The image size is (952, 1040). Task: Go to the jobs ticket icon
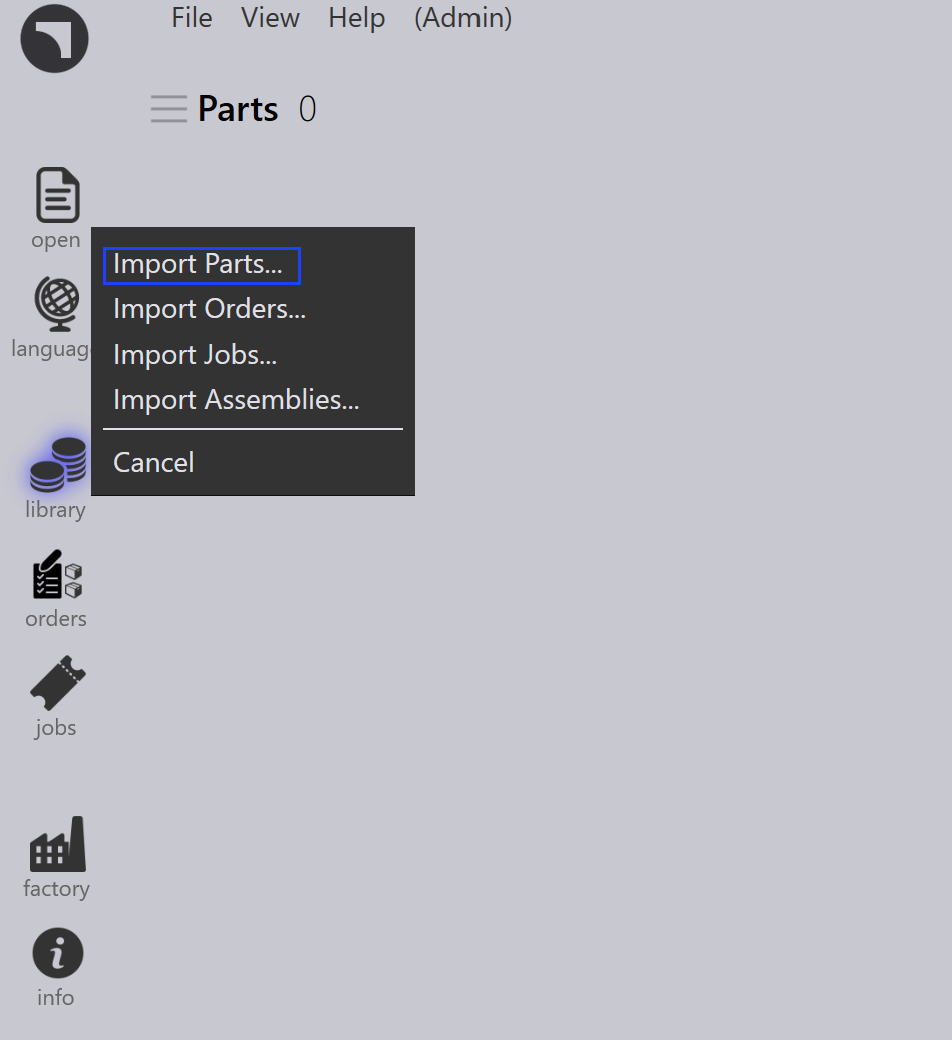(58, 683)
